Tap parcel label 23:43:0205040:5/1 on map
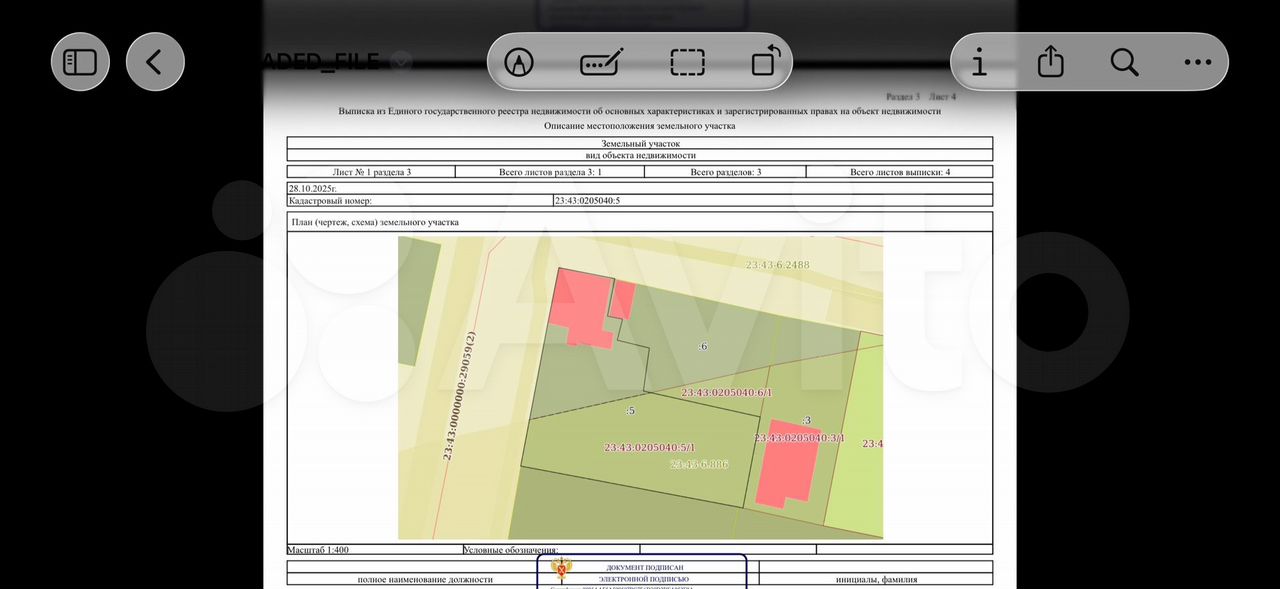Image resolution: width=1280 pixels, height=589 pixels. 649,447
